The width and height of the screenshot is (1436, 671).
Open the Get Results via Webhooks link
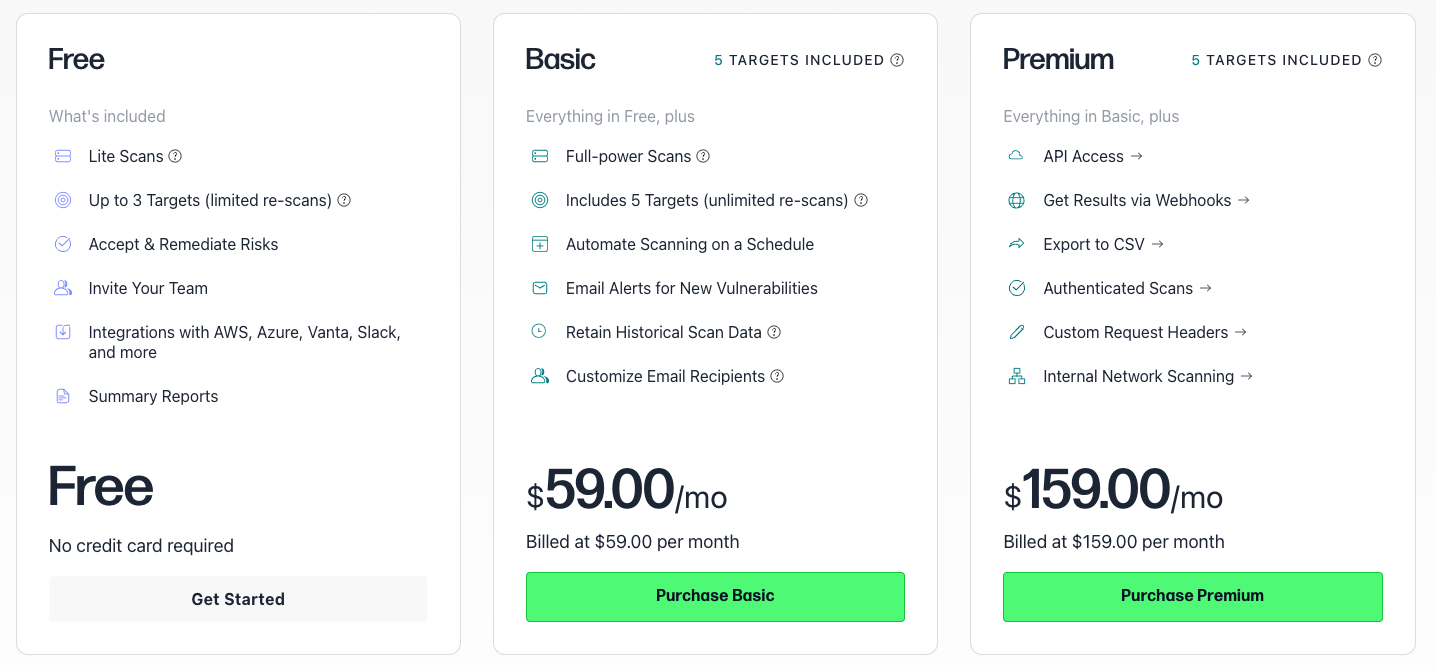click(x=1146, y=200)
